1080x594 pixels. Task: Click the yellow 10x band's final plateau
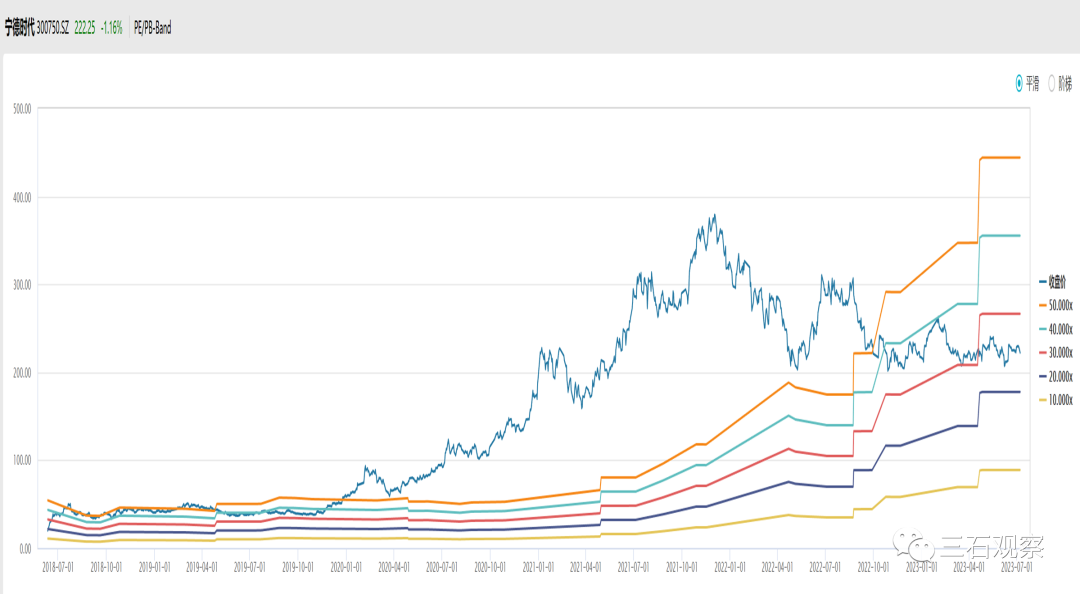pos(1000,470)
